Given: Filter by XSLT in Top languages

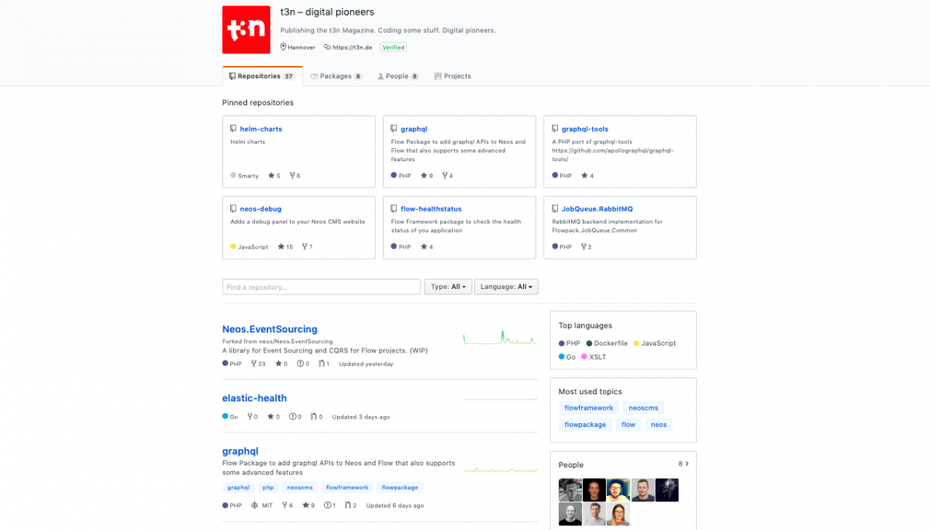Looking at the screenshot, I should [x=594, y=357].
